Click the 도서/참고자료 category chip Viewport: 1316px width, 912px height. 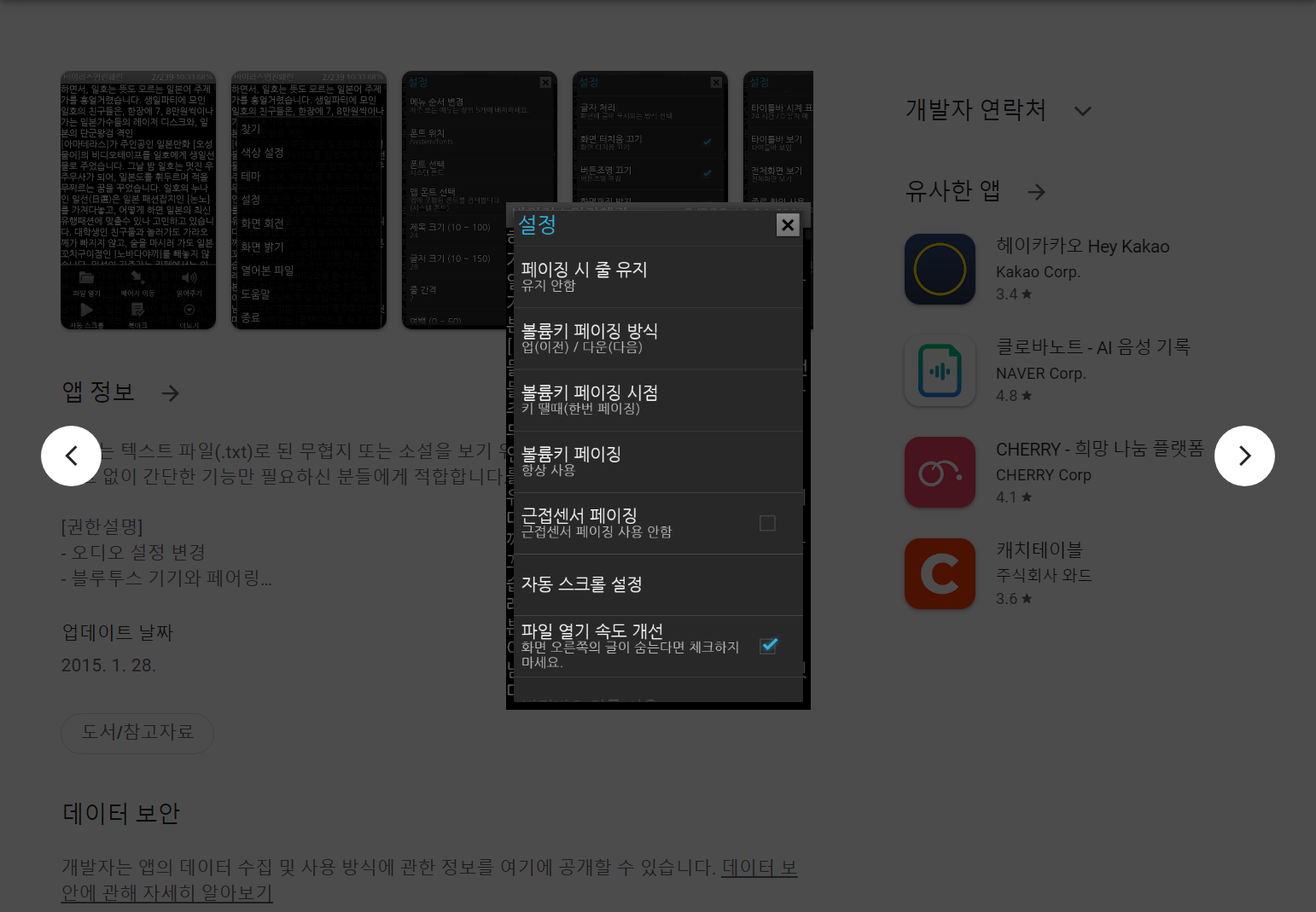[137, 733]
